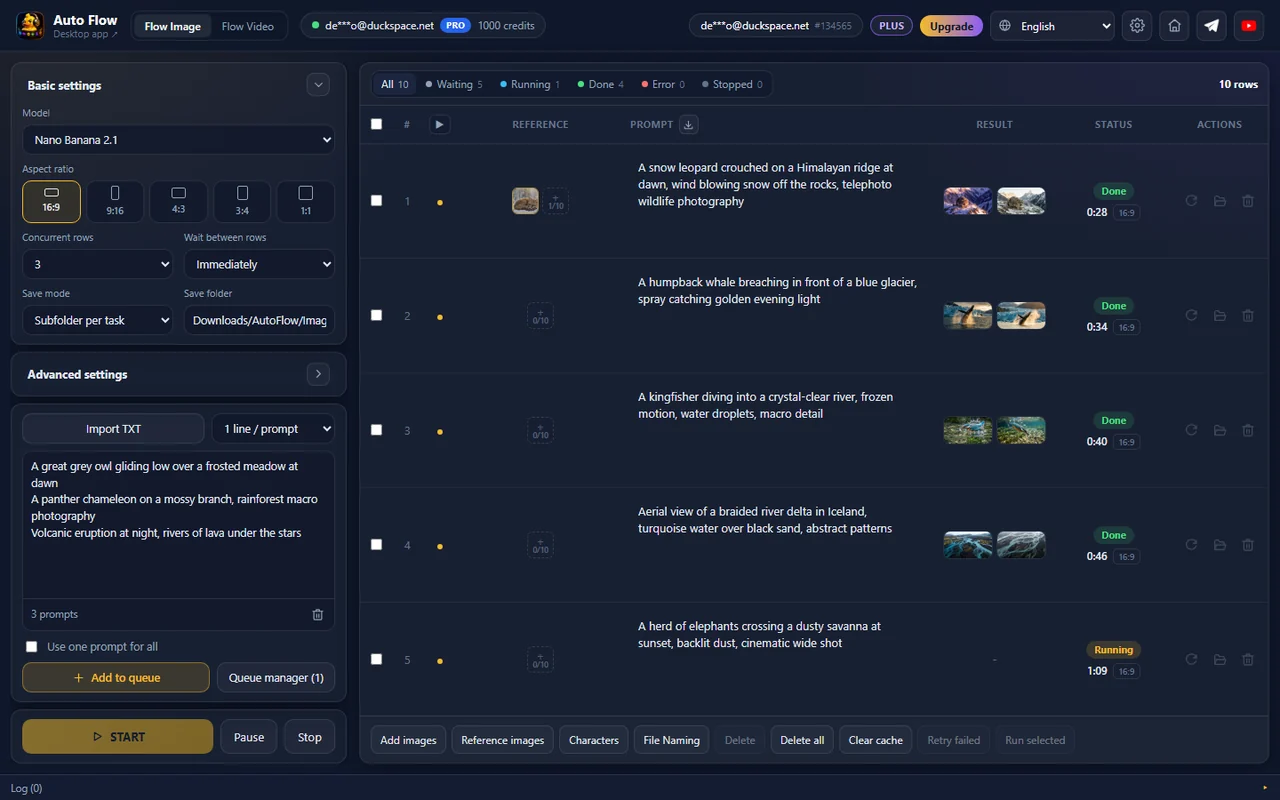Open the English language dropdown

(x=1053, y=26)
